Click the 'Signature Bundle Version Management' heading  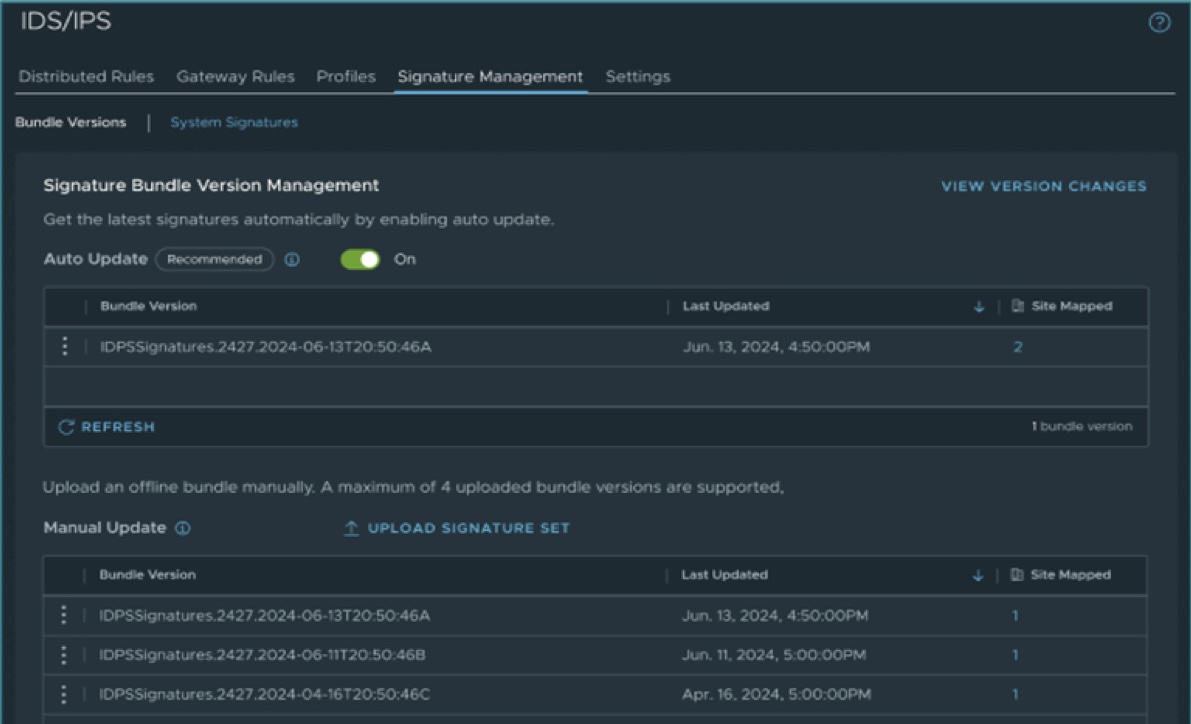211,185
